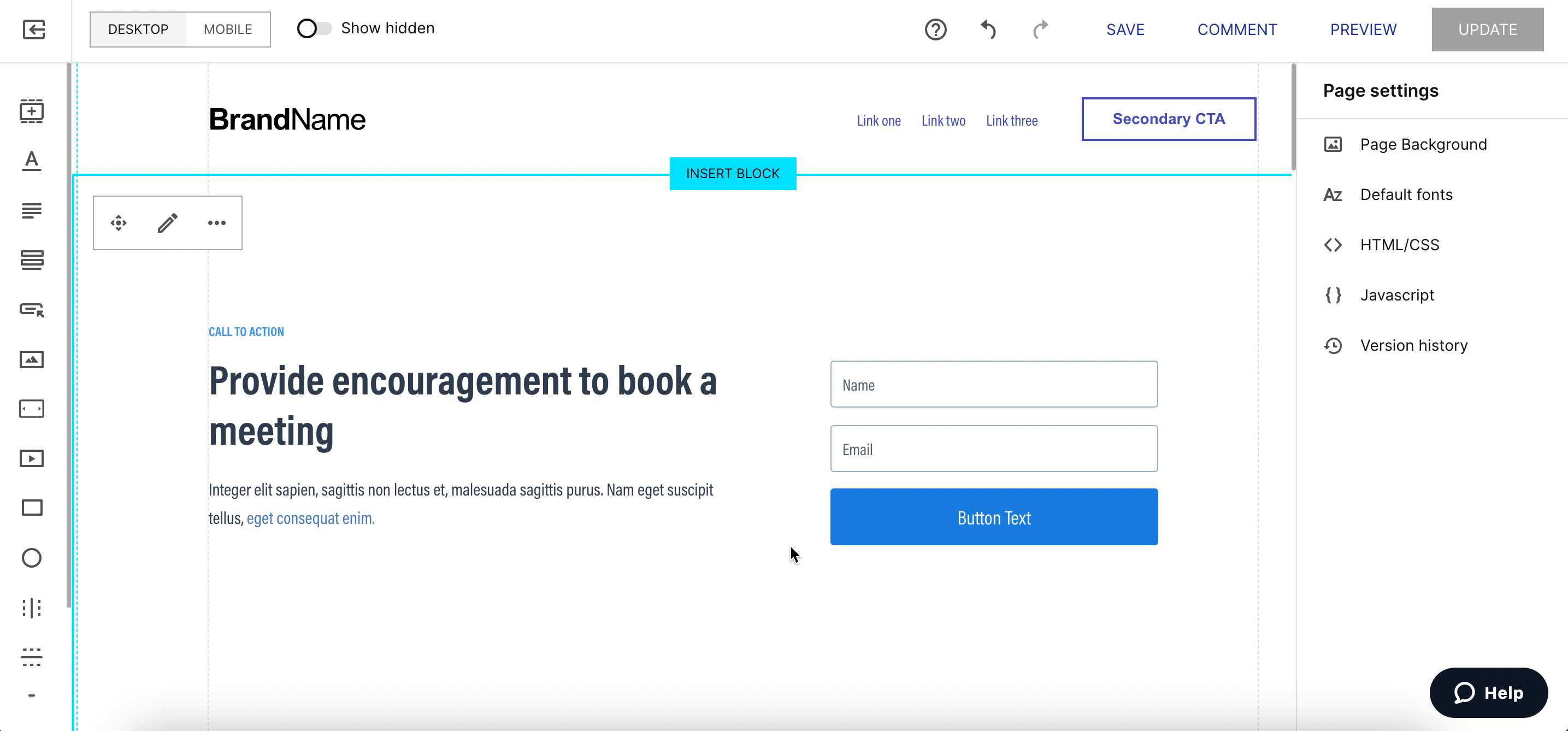Click the blue Button Text button
The width and height of the screenshot is (1568, 731).
tap(994, 517)
